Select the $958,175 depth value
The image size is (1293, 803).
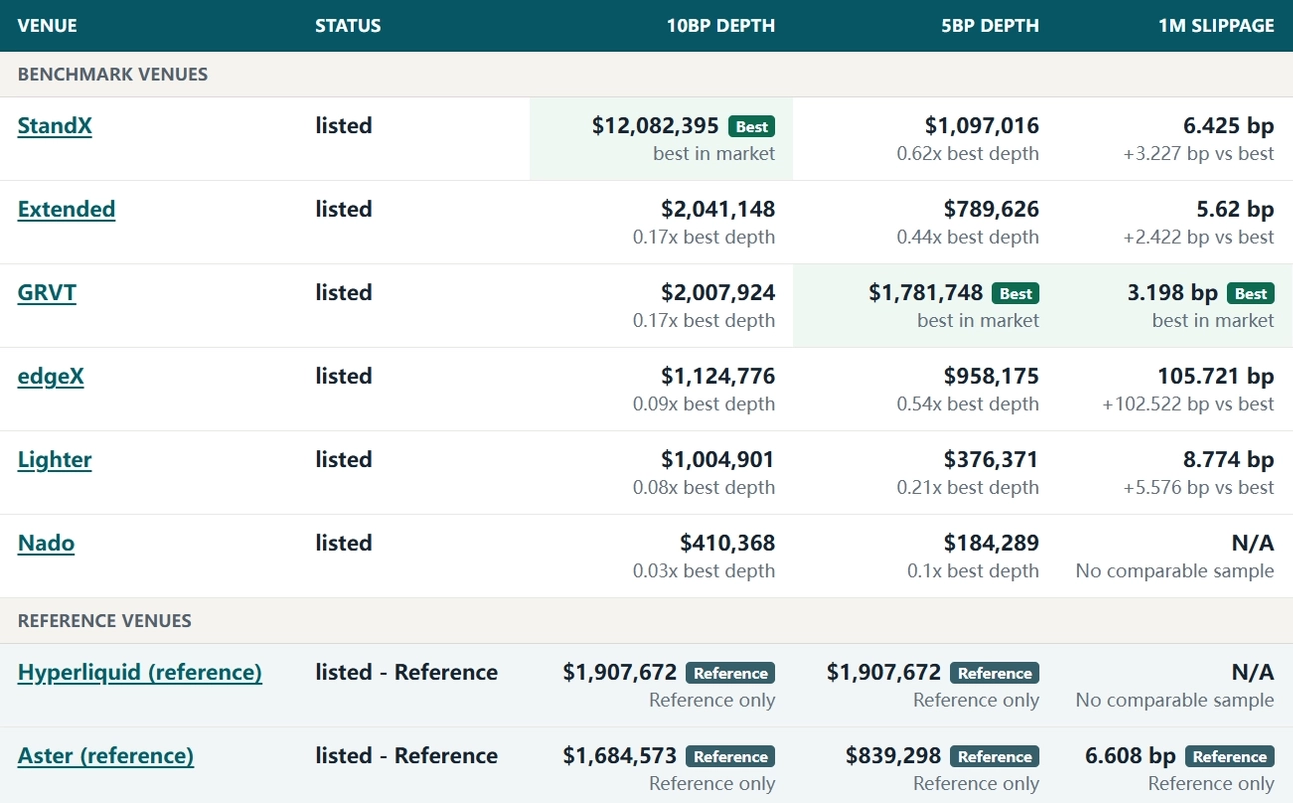(991, 376)
